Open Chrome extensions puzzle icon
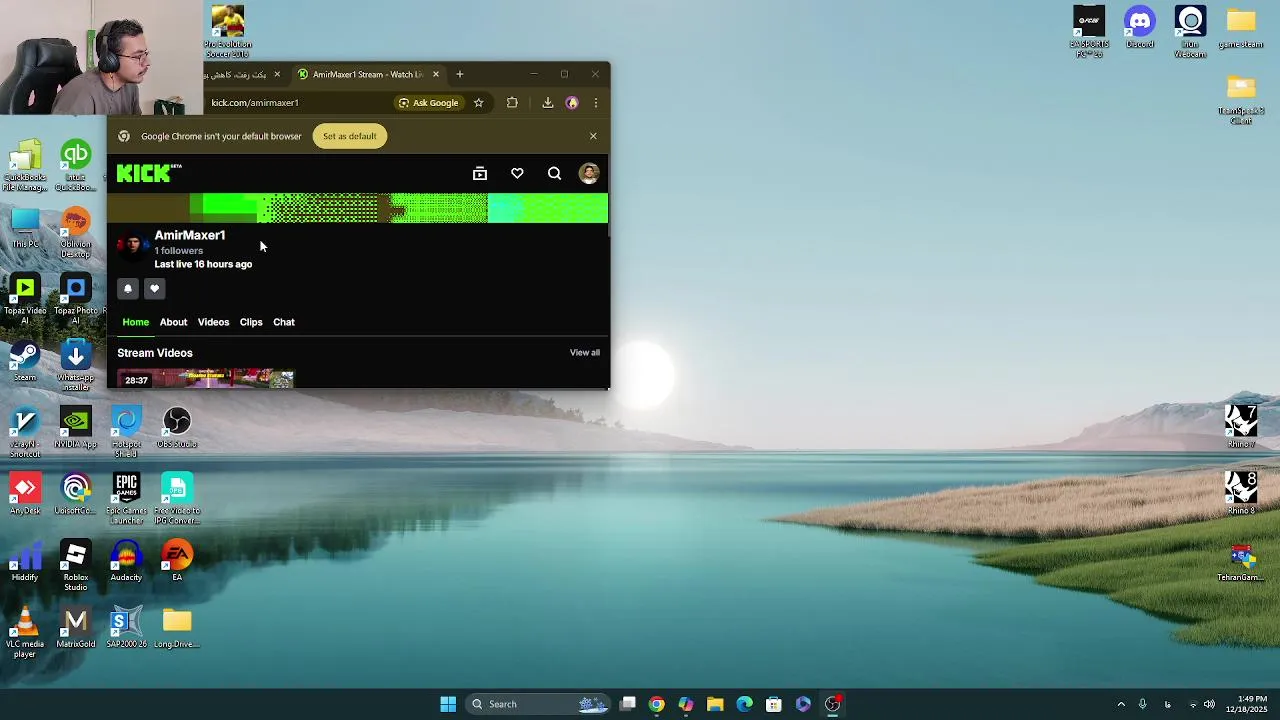Image resolution: width=1280 pixels, height=720 pixels. click(512, 102)
